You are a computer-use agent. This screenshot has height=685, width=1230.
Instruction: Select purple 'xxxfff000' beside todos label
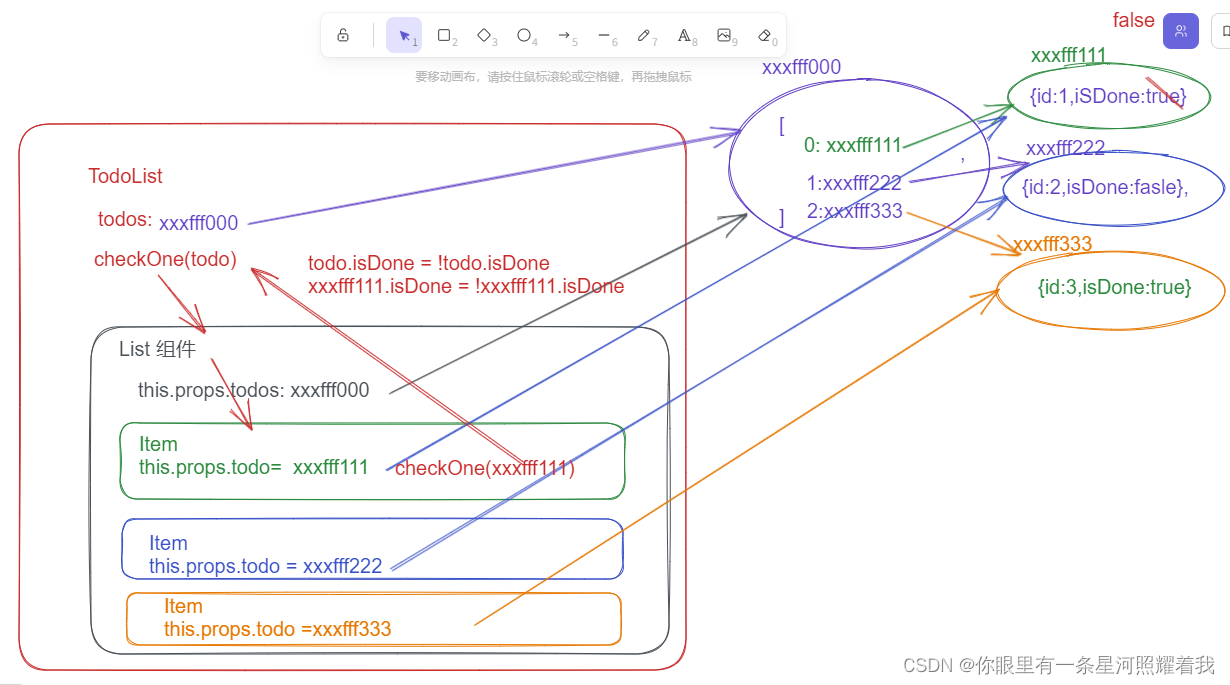(x=199, y=223)
